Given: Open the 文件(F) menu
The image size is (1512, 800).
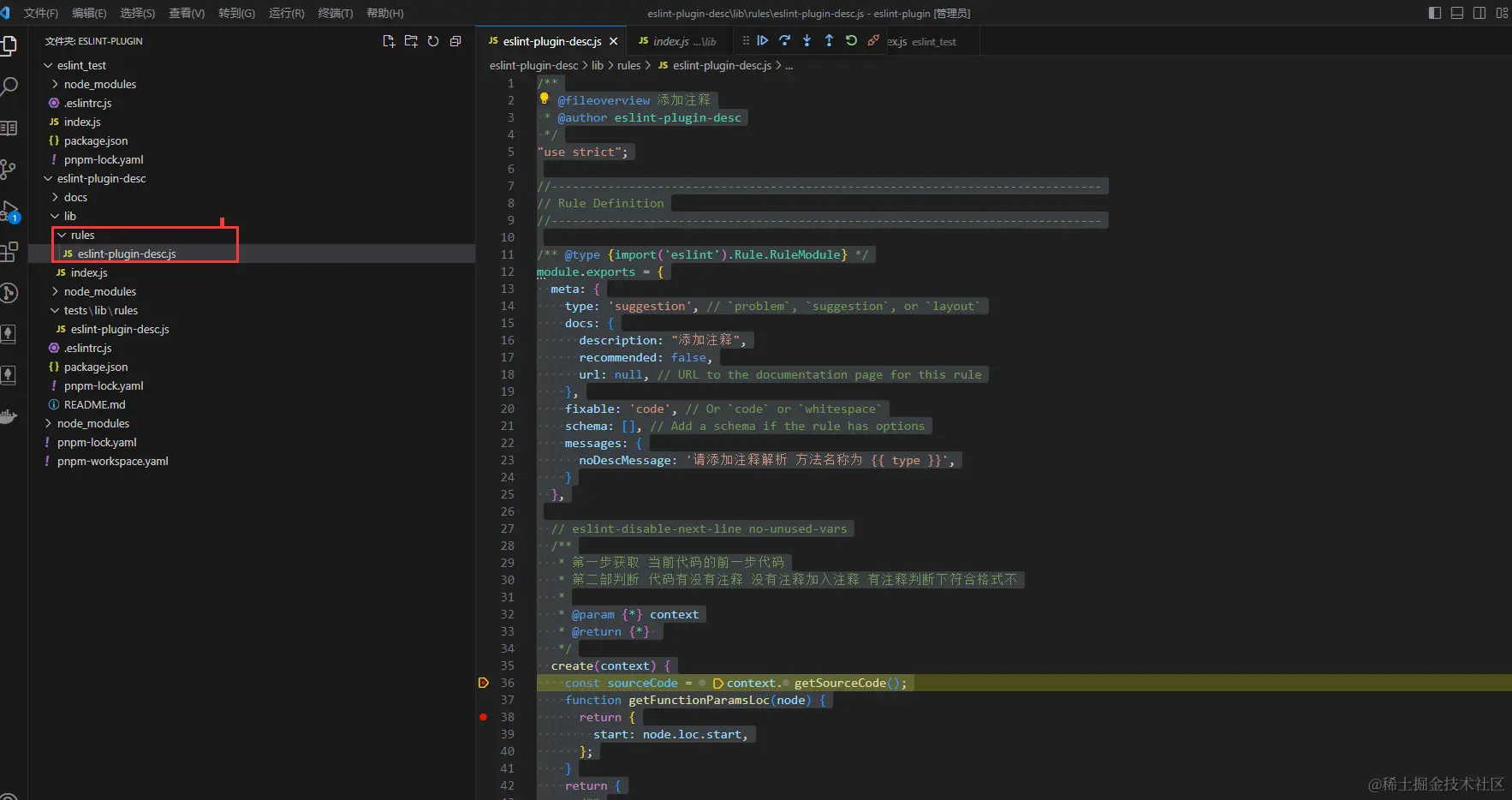Looking at the screenshot, I should 41,13.
